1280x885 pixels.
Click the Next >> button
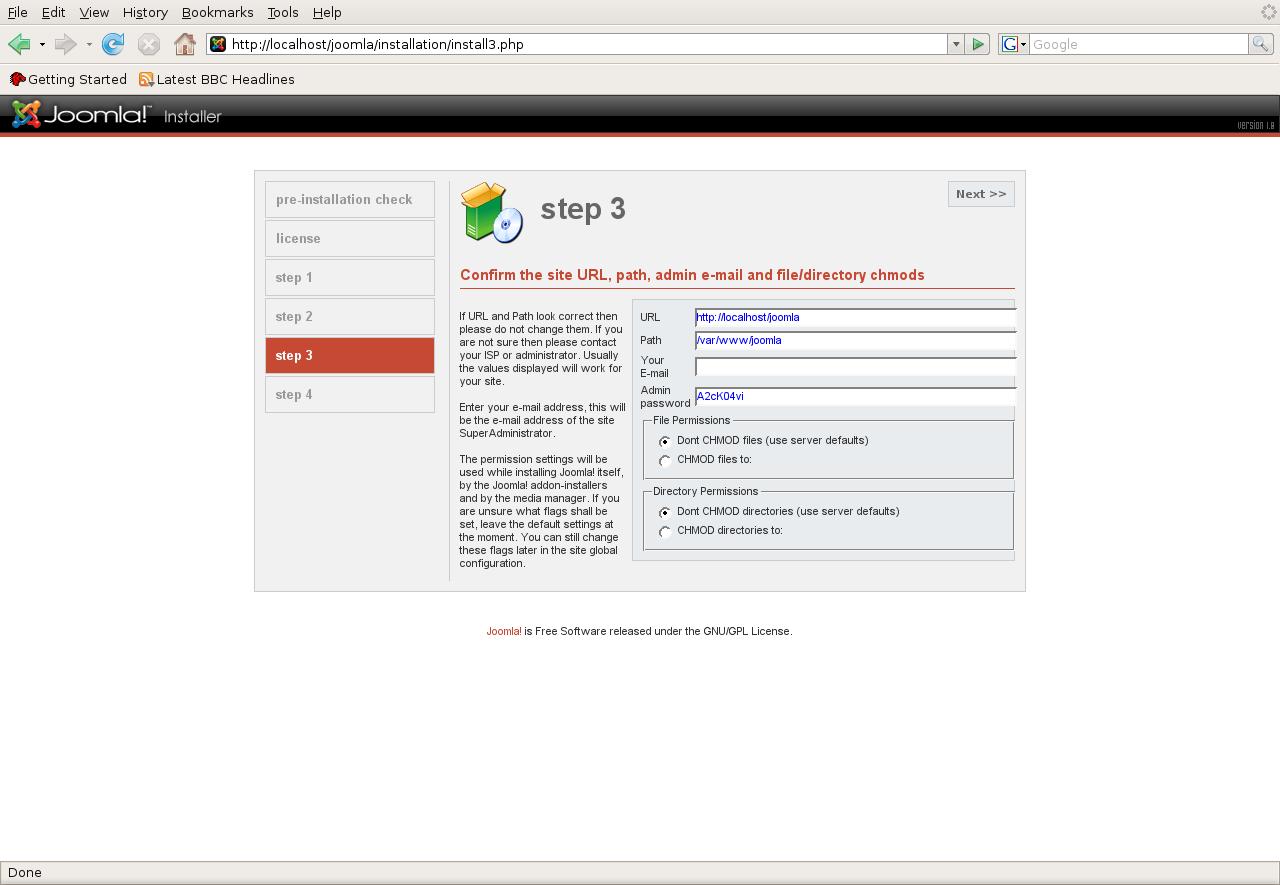981,194
